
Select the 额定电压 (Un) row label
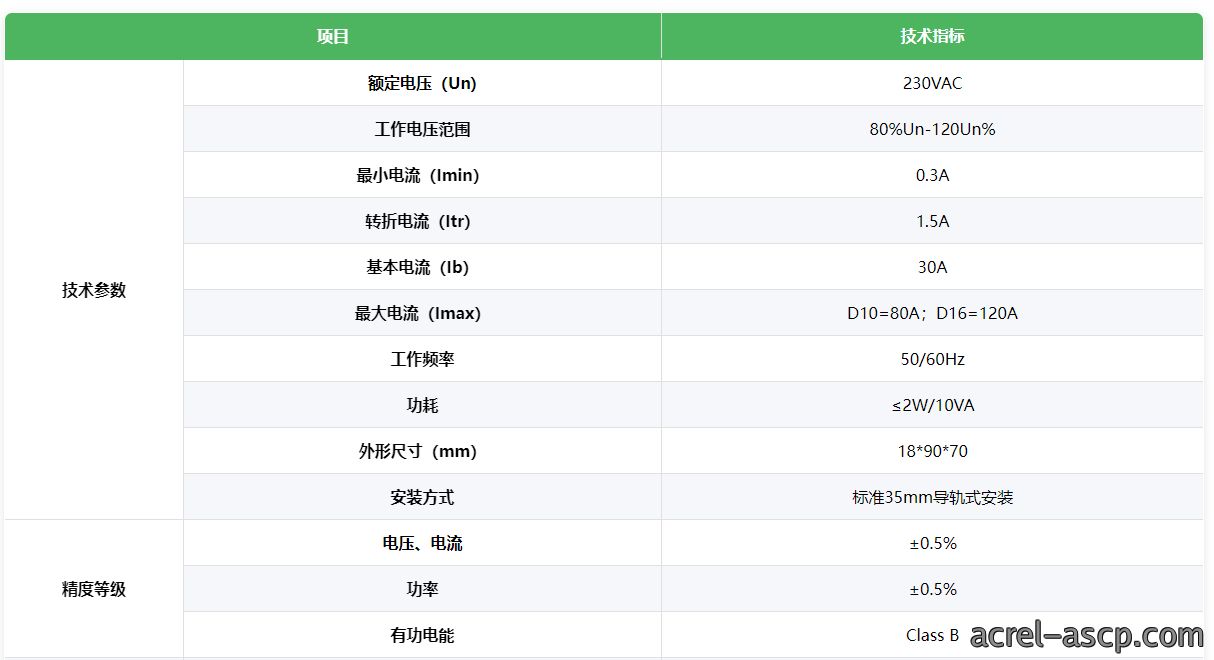click(x=422, y=83)
